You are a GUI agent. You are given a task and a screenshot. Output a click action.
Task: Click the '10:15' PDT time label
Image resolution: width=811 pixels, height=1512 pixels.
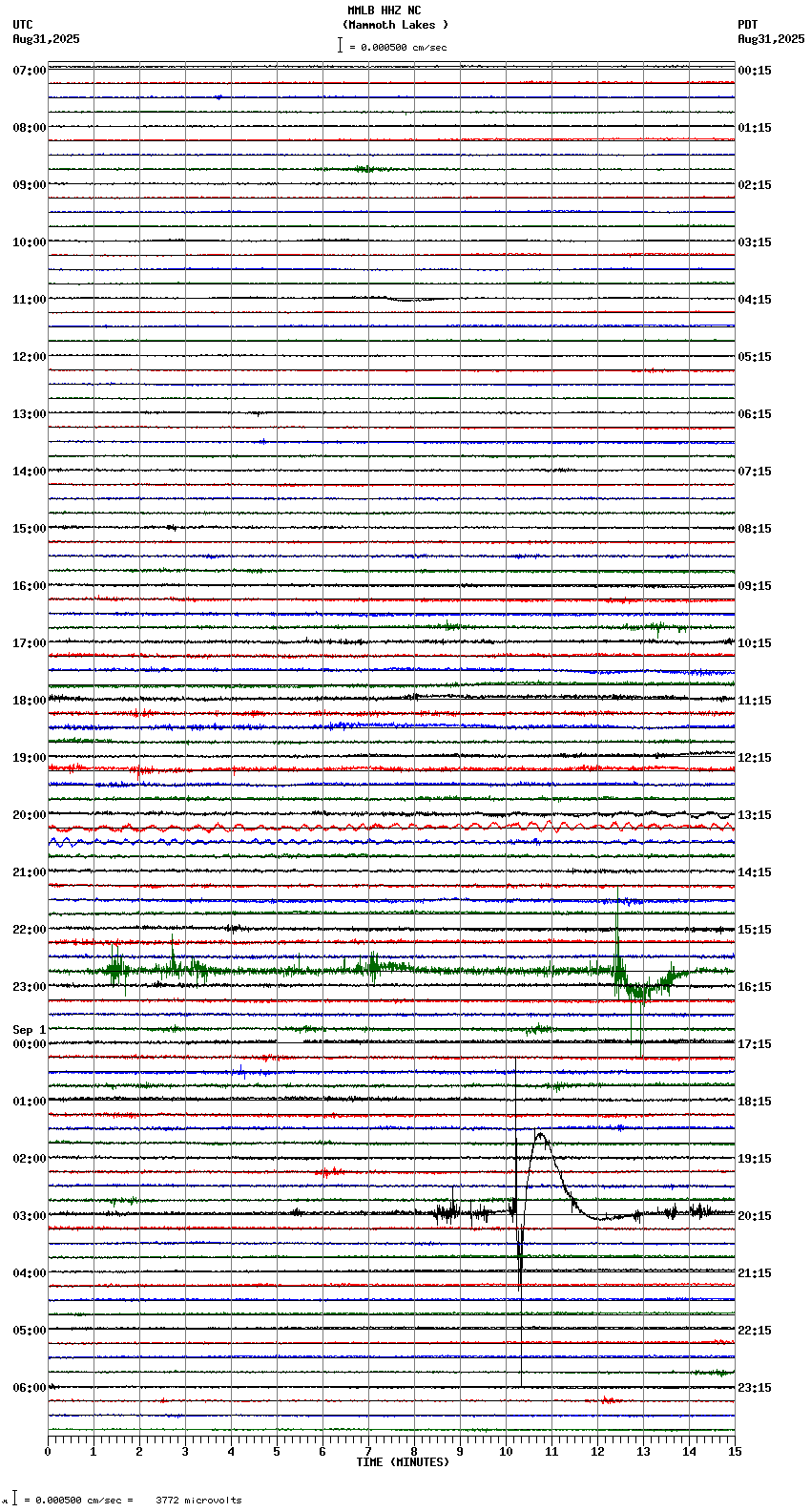(x=755, y=643)
